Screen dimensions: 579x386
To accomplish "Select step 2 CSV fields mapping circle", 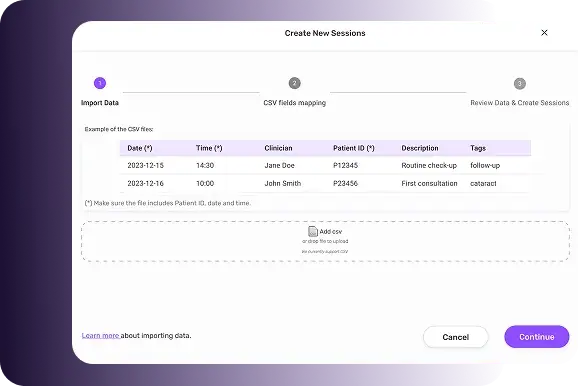I will (294, 83).
